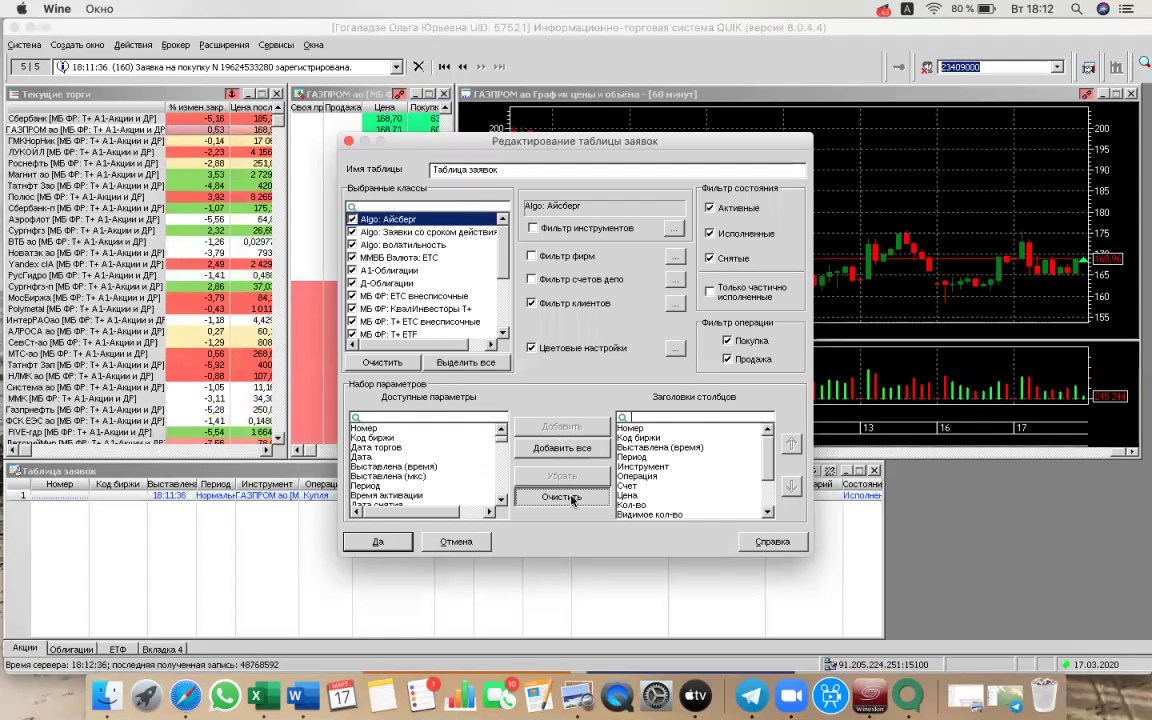
Task: Open the Система menu
Action: (x=24, y=45)
